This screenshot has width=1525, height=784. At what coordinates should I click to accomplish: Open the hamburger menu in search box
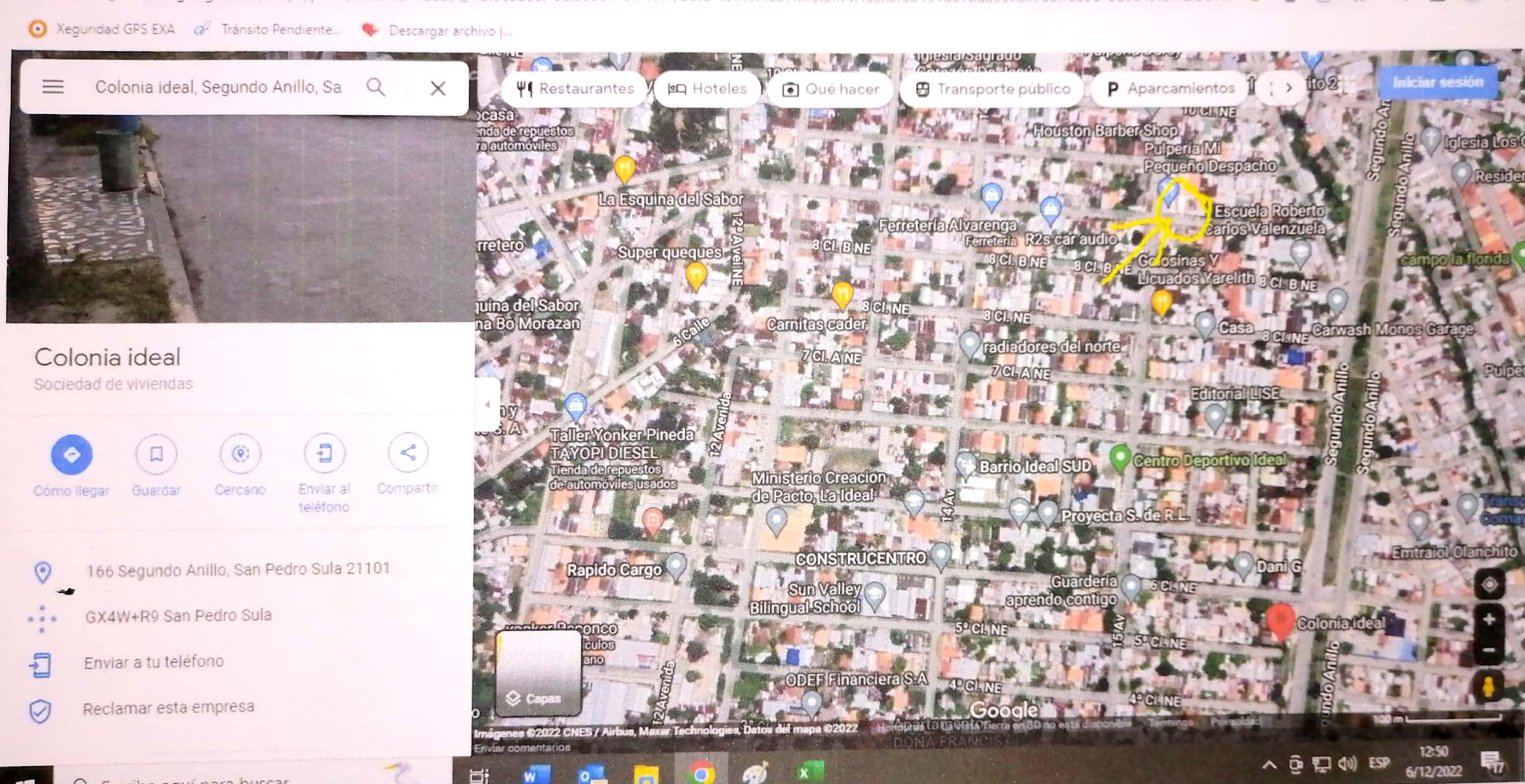53,88
